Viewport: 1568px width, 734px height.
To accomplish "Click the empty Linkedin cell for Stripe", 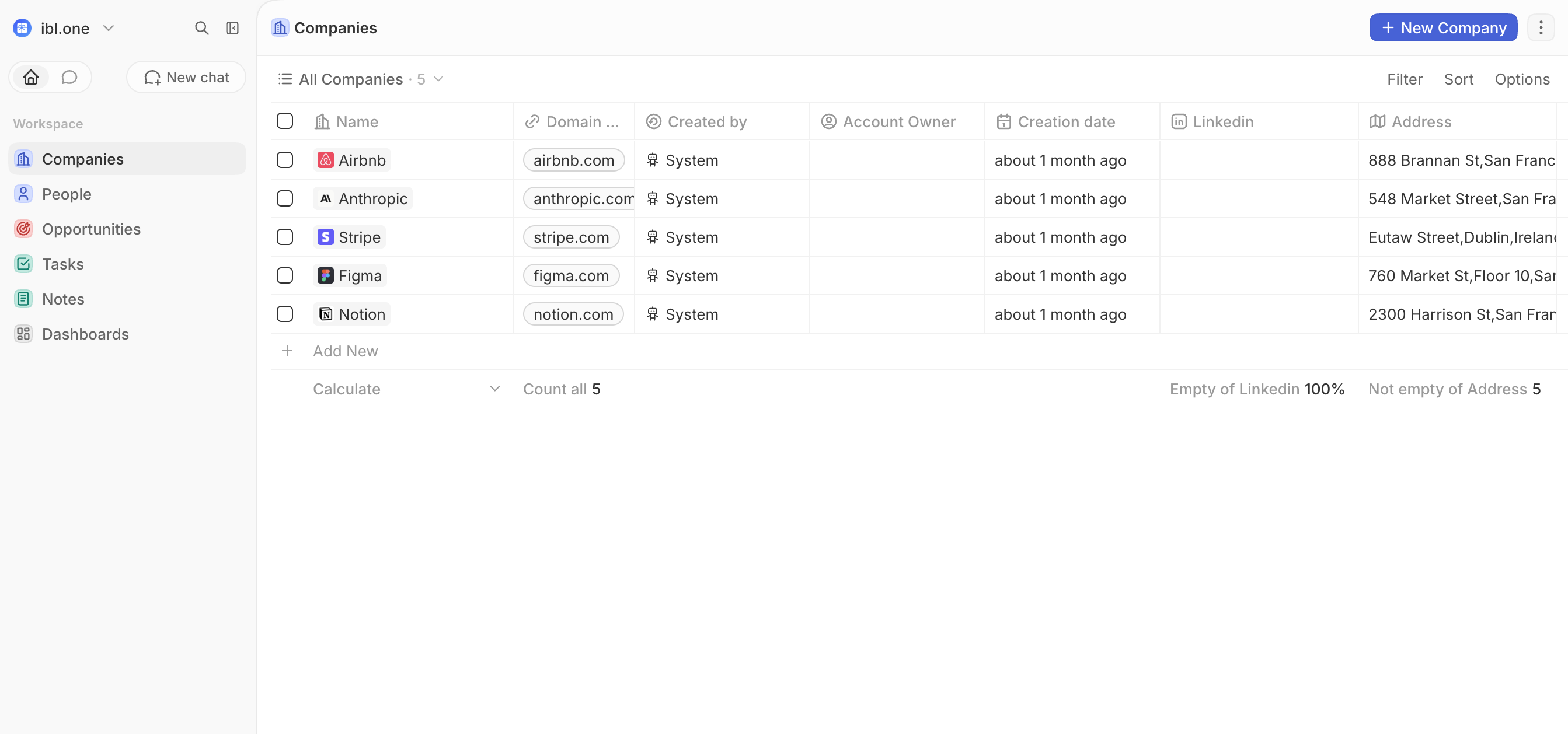I will coord(1259,237).
